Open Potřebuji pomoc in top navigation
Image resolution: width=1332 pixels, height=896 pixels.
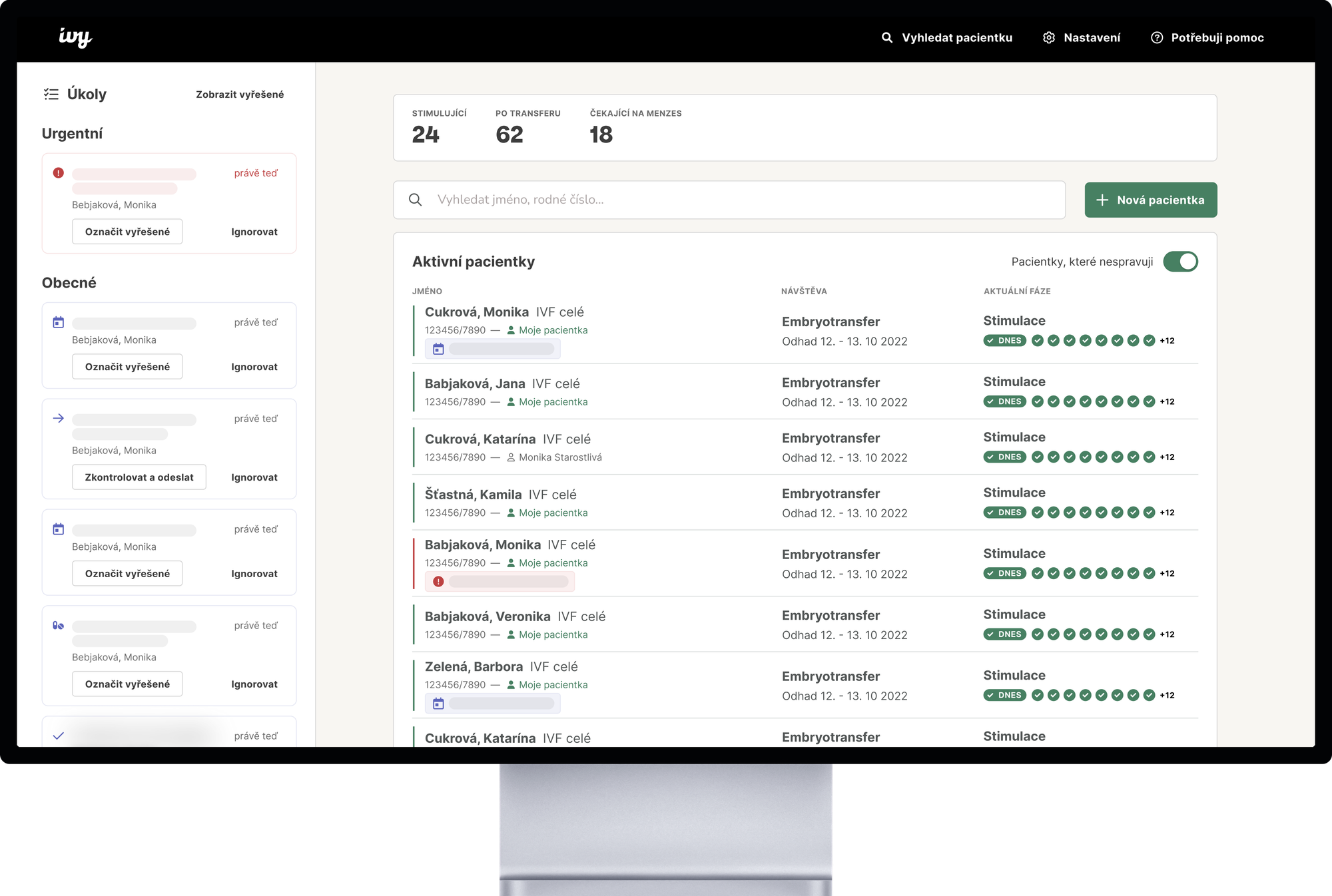click(x=1217, y=37)
